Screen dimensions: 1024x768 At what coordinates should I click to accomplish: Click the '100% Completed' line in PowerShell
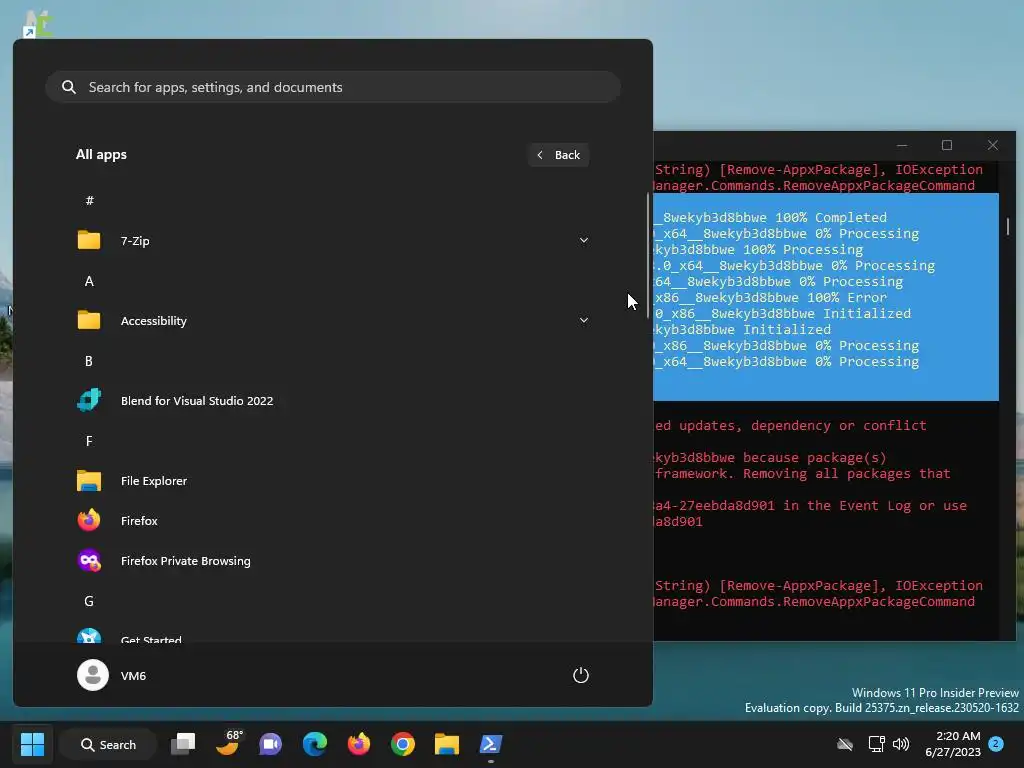pyautogui.click(x=771, y=217)
